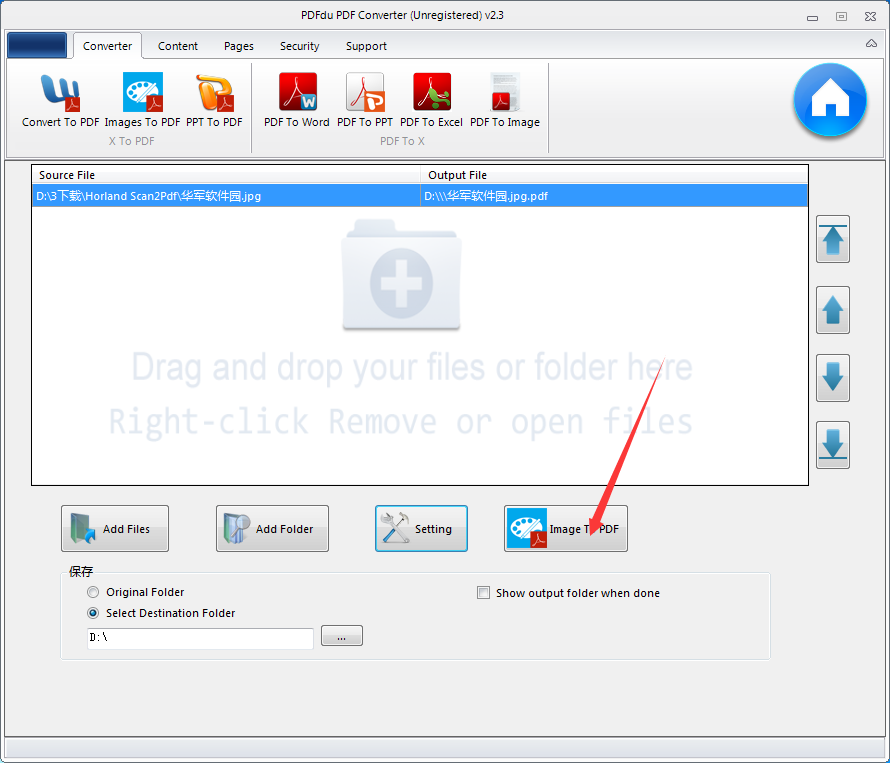Open the Images To PDF converter
The width and height of the screenshot is (890, 763).
(142, 100)
